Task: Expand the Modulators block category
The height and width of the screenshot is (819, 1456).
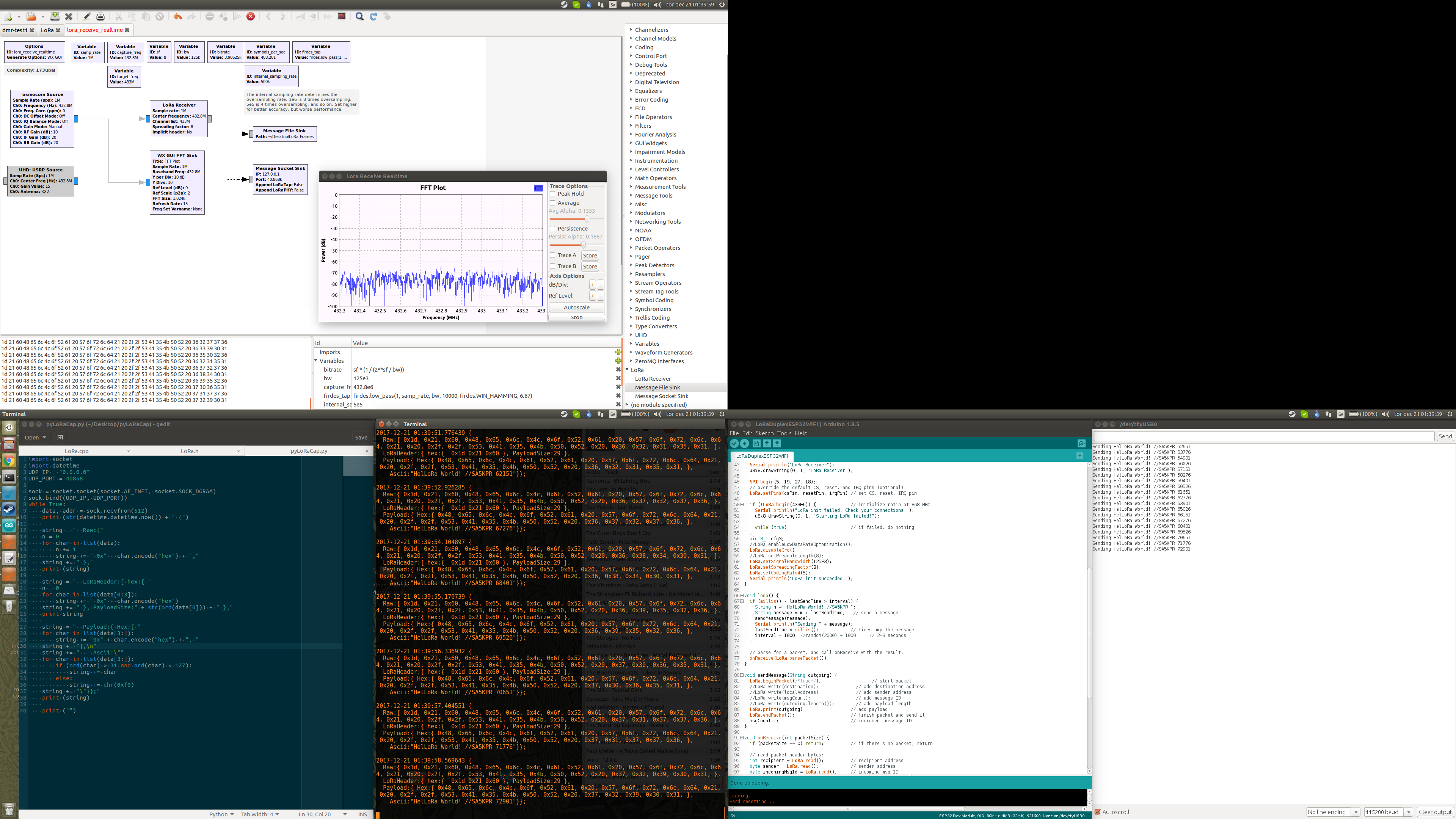Action: pos(631,212)
